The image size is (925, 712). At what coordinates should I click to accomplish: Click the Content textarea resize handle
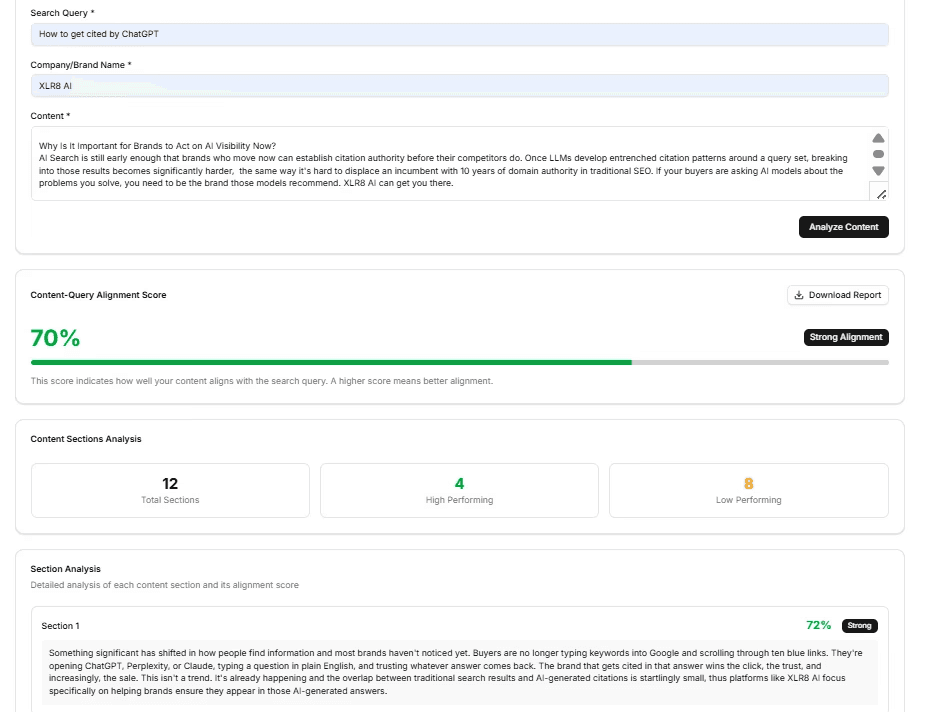tap(881, 194)
